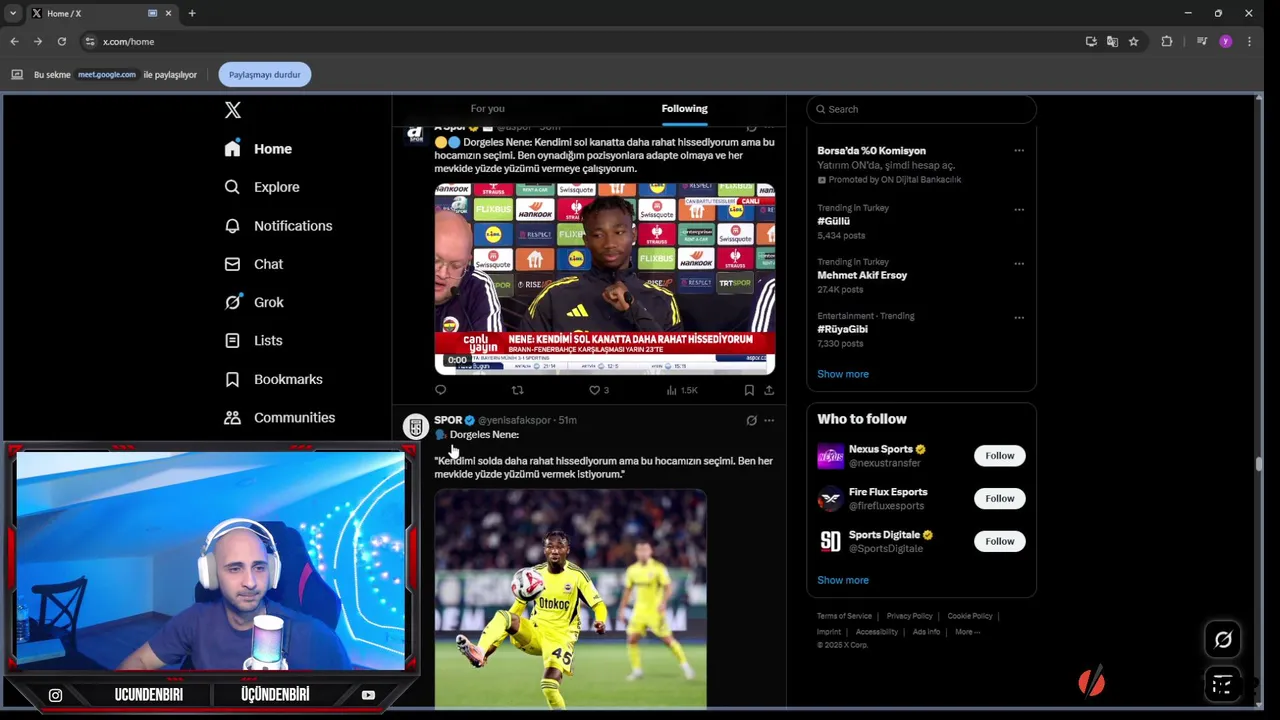This screenshot has height=720, width=1280.
Task: Open more options on the yenisafakspor tweet
Action: click(x=769, y=420)
